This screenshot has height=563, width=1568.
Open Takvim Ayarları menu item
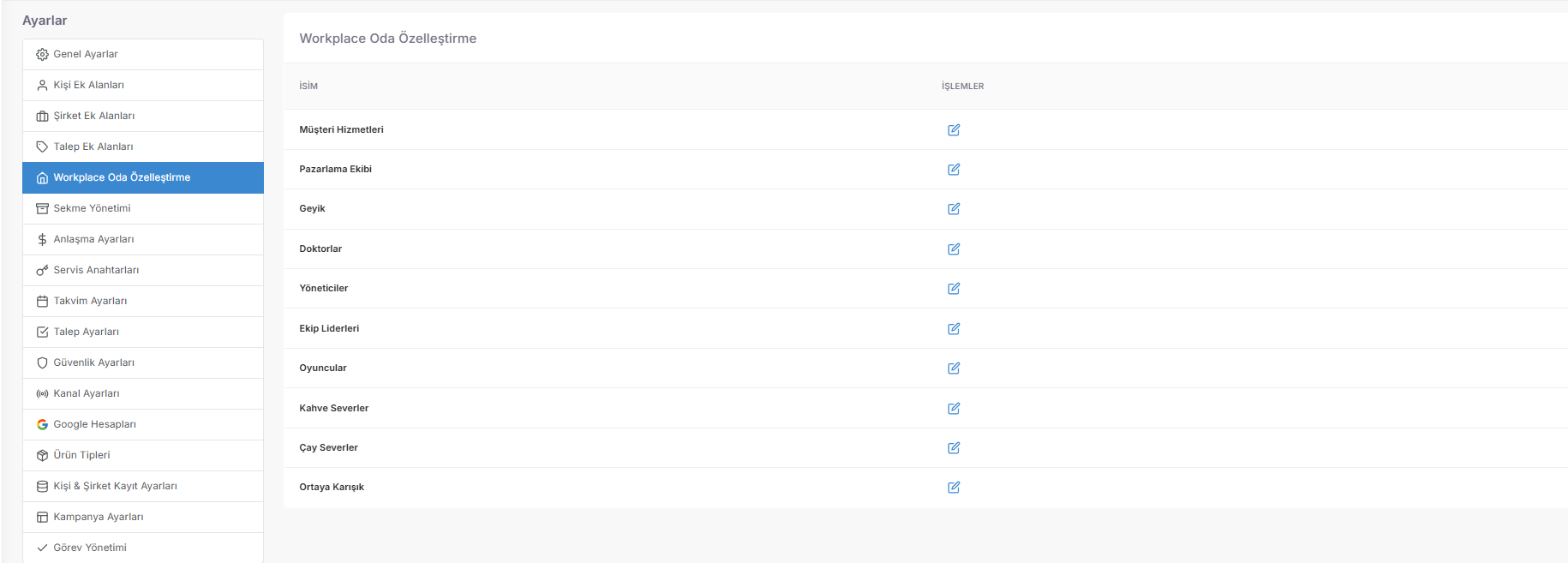pyautogui.click(x=143, y=301)
